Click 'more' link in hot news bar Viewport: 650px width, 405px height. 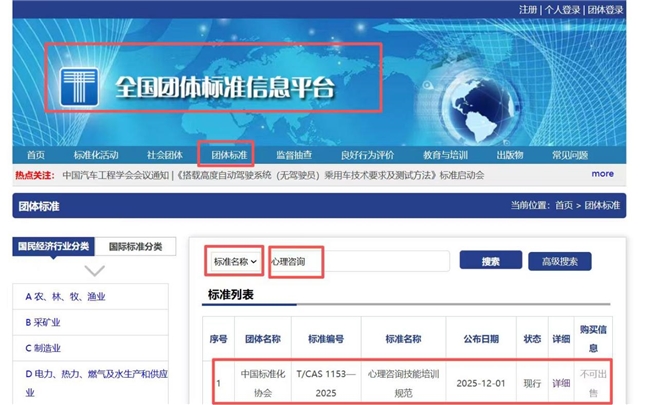(x=602, y=174)
